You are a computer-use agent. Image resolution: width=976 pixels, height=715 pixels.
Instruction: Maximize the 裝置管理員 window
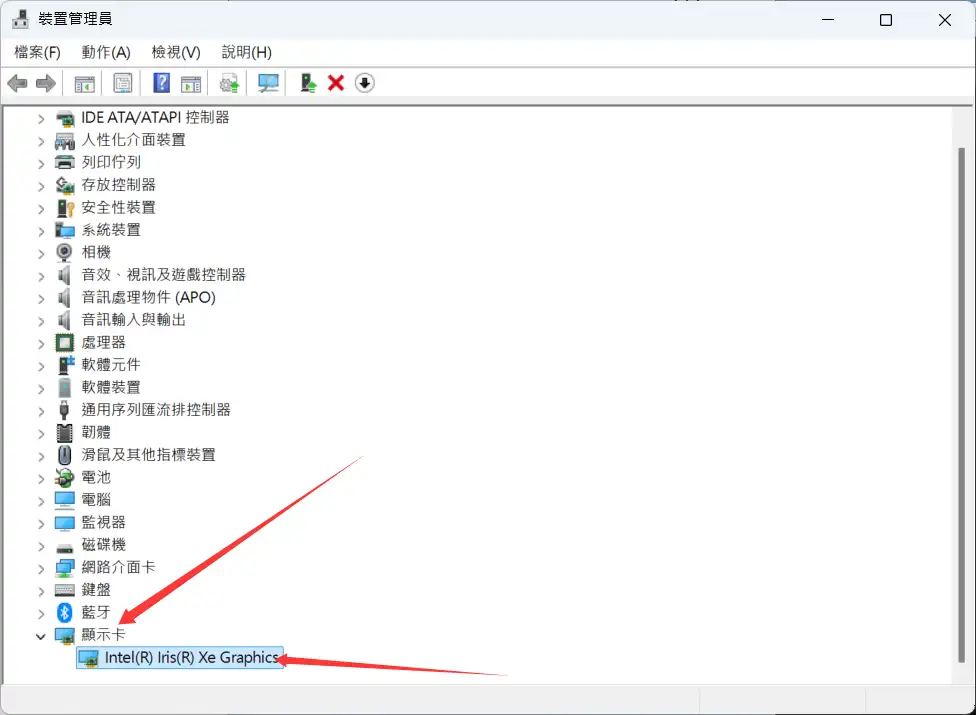click(886, 20)
